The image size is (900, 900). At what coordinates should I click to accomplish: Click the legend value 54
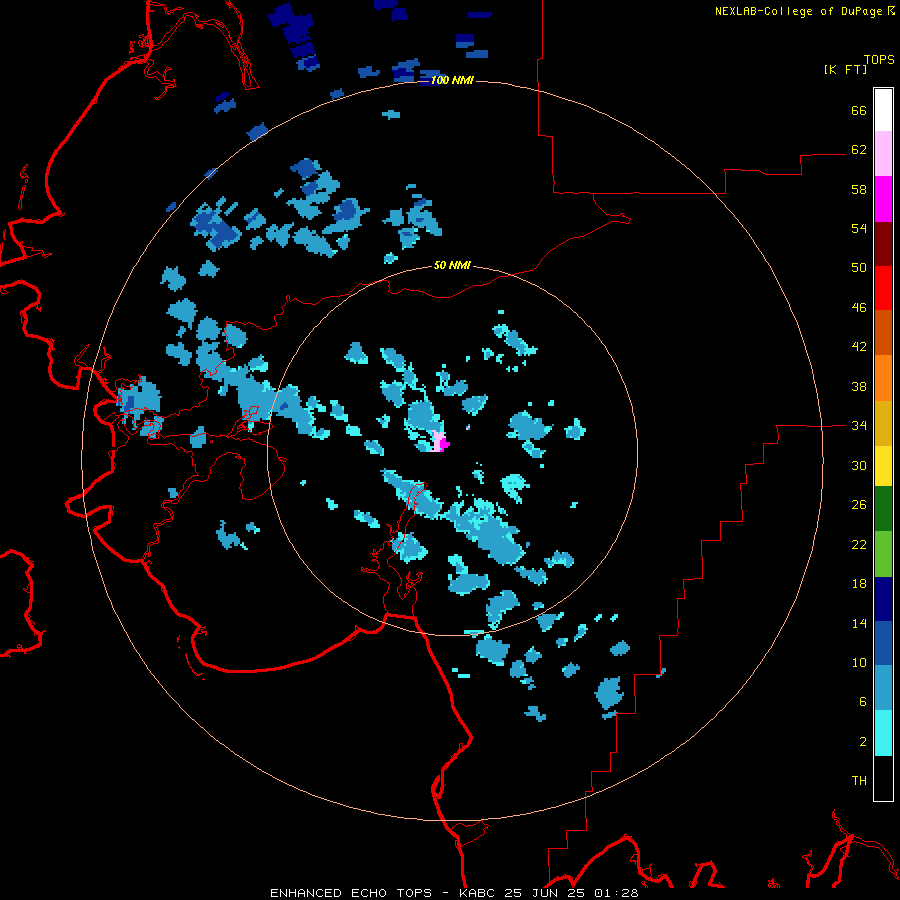[x=859, y=228]
